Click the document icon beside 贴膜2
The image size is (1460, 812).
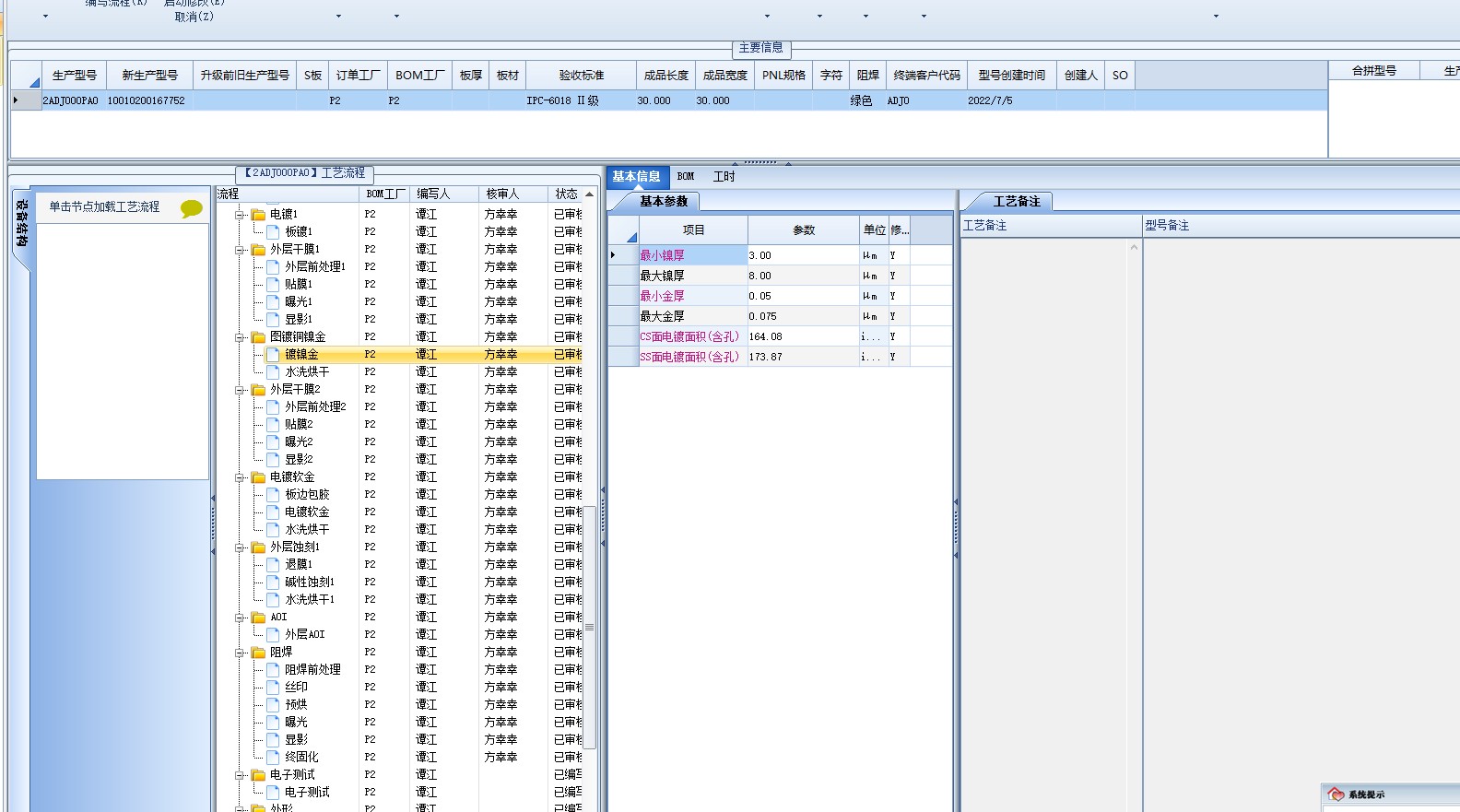click(273, 424)
